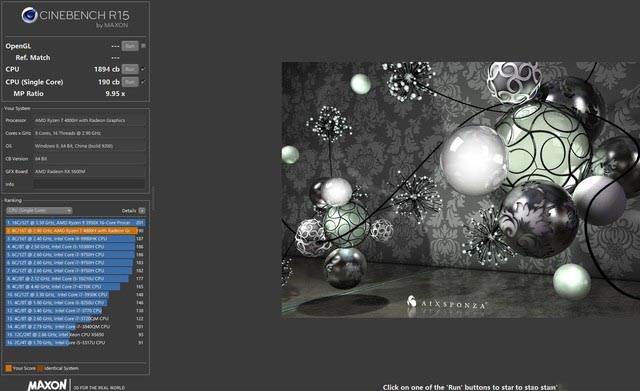The height and width of the screenshot is (391, 640).
Task: Select rank 5 i7-9750H entry scoring 186
Action: (75, 255)
